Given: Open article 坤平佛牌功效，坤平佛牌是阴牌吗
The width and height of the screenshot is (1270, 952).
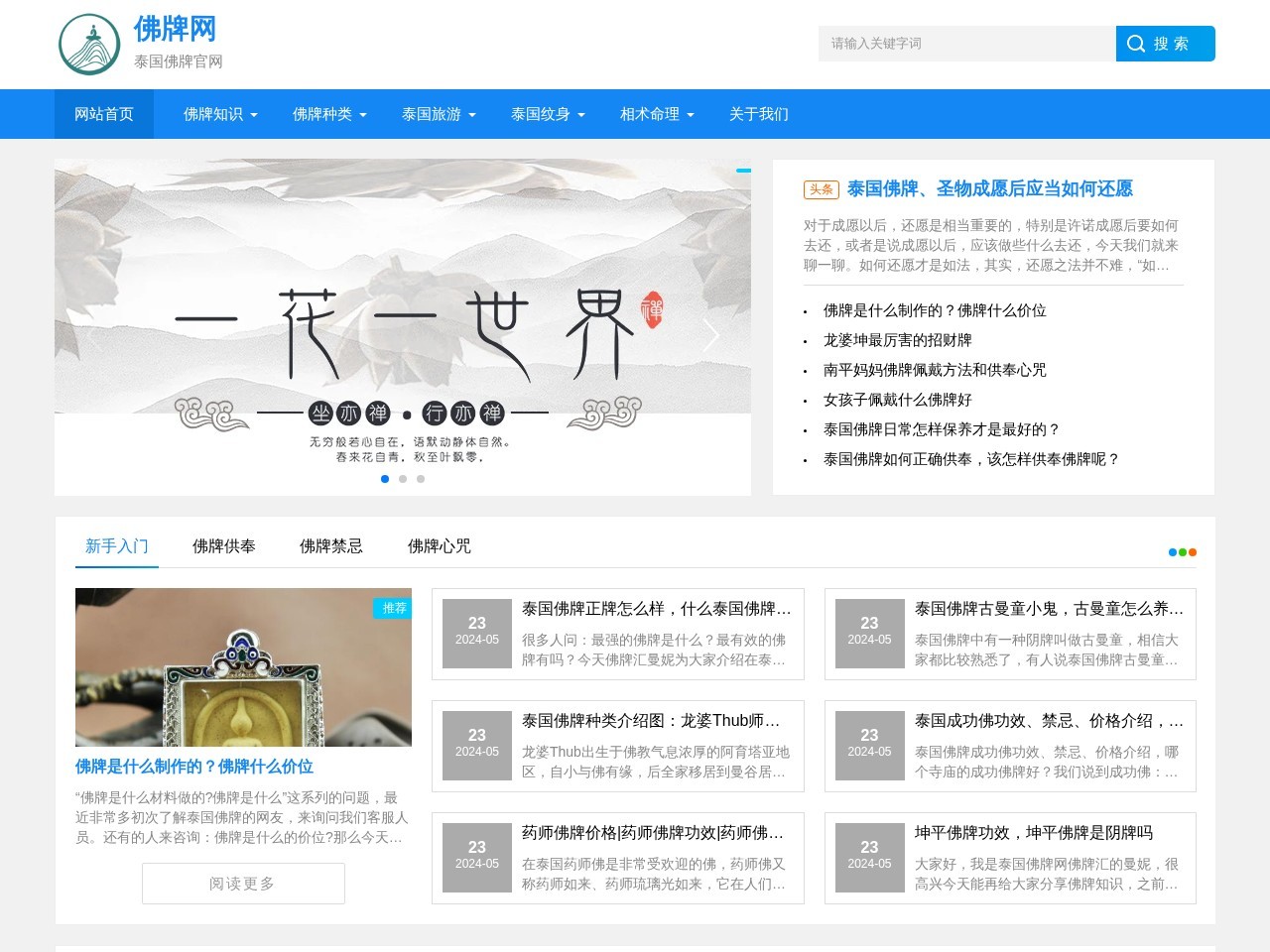Looking at the screenshot, I should coord(1034,833).
